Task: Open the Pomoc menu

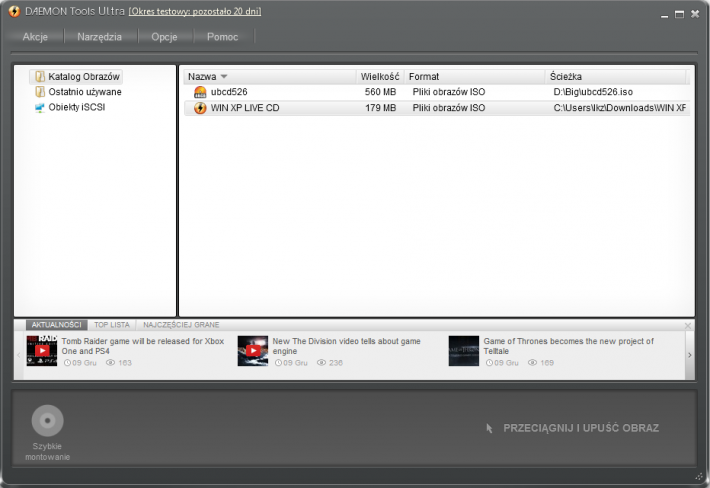Action: [222, 37]
